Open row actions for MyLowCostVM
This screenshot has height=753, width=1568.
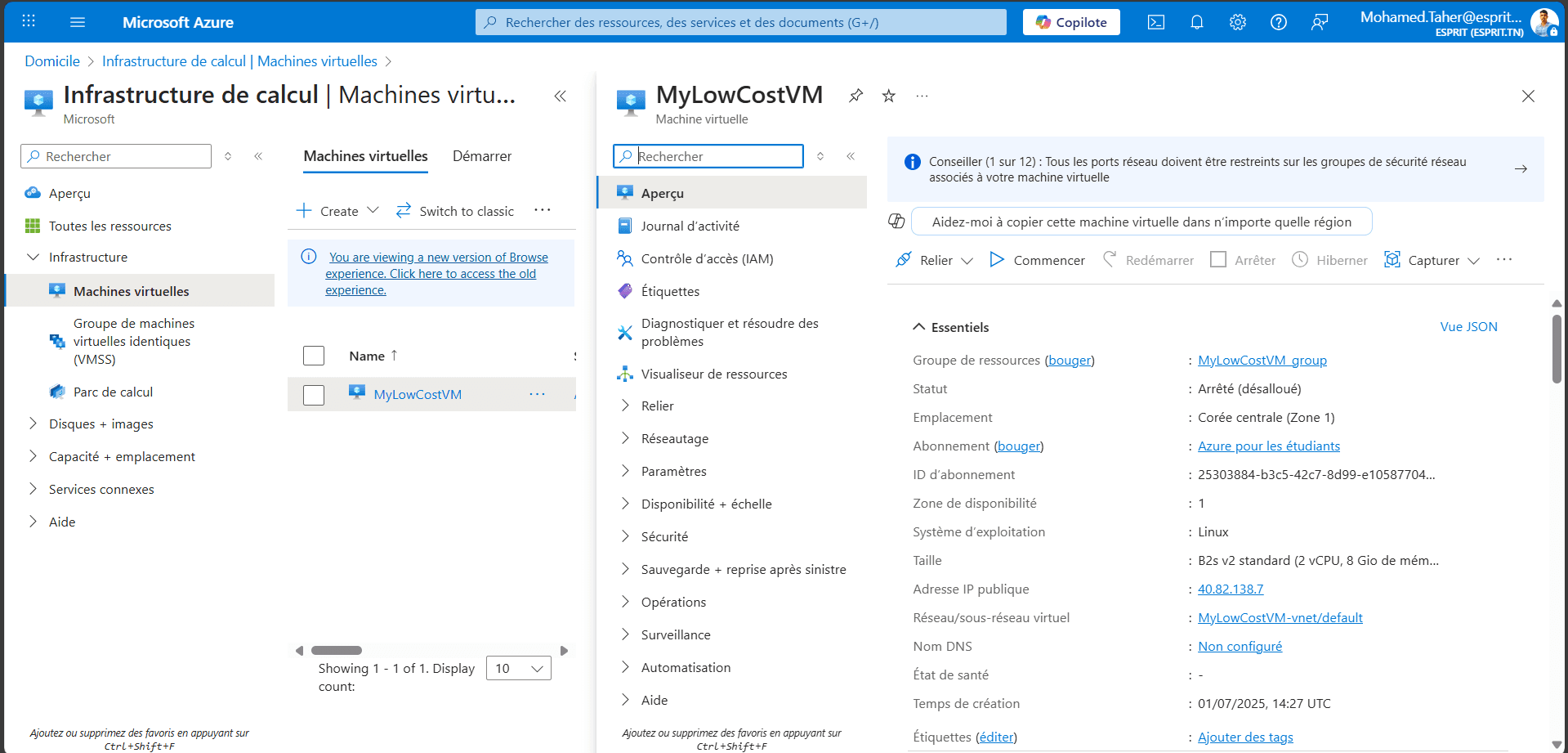(x=537, y=394)
